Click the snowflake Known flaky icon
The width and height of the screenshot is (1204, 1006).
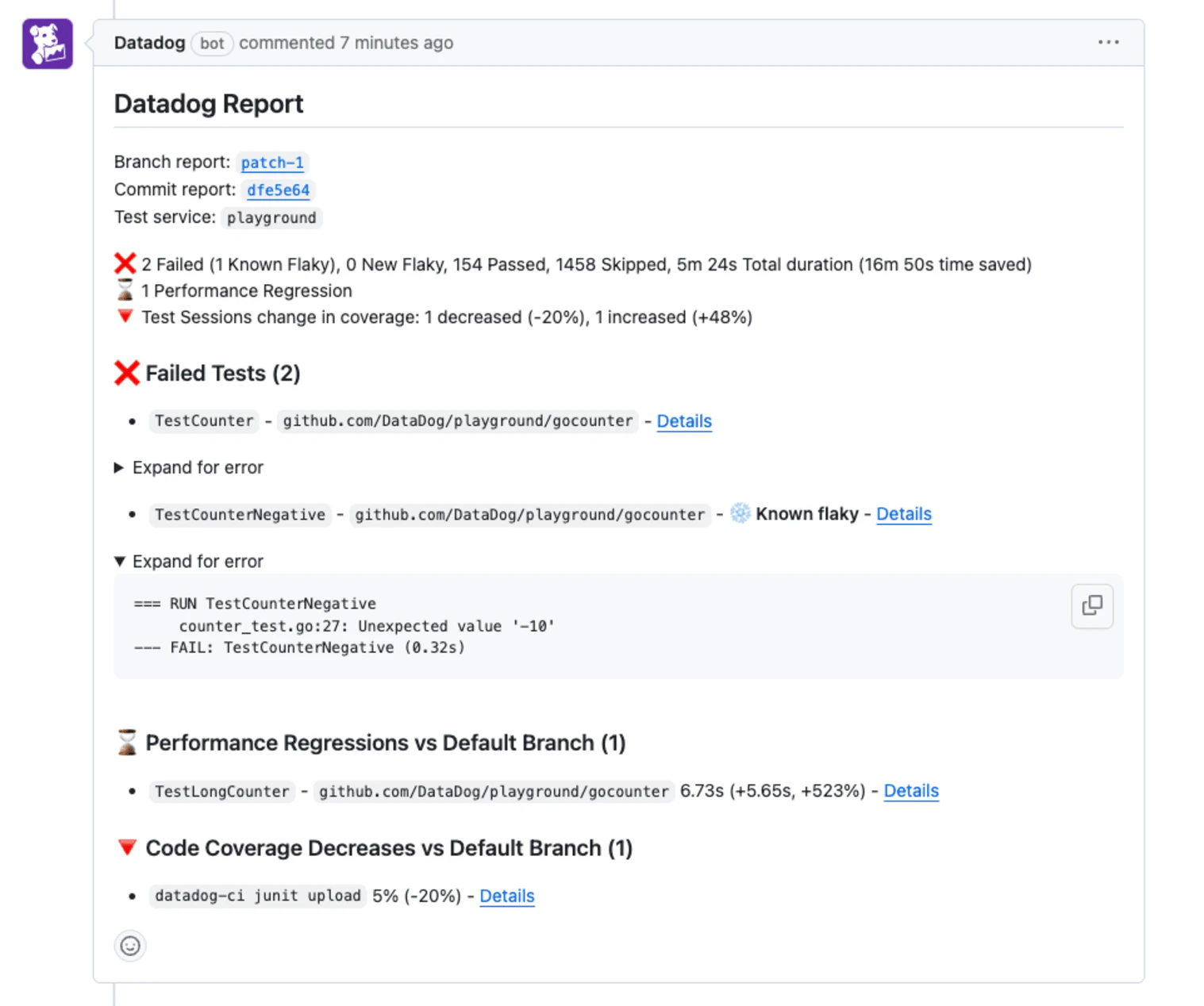tap(740, 513)
